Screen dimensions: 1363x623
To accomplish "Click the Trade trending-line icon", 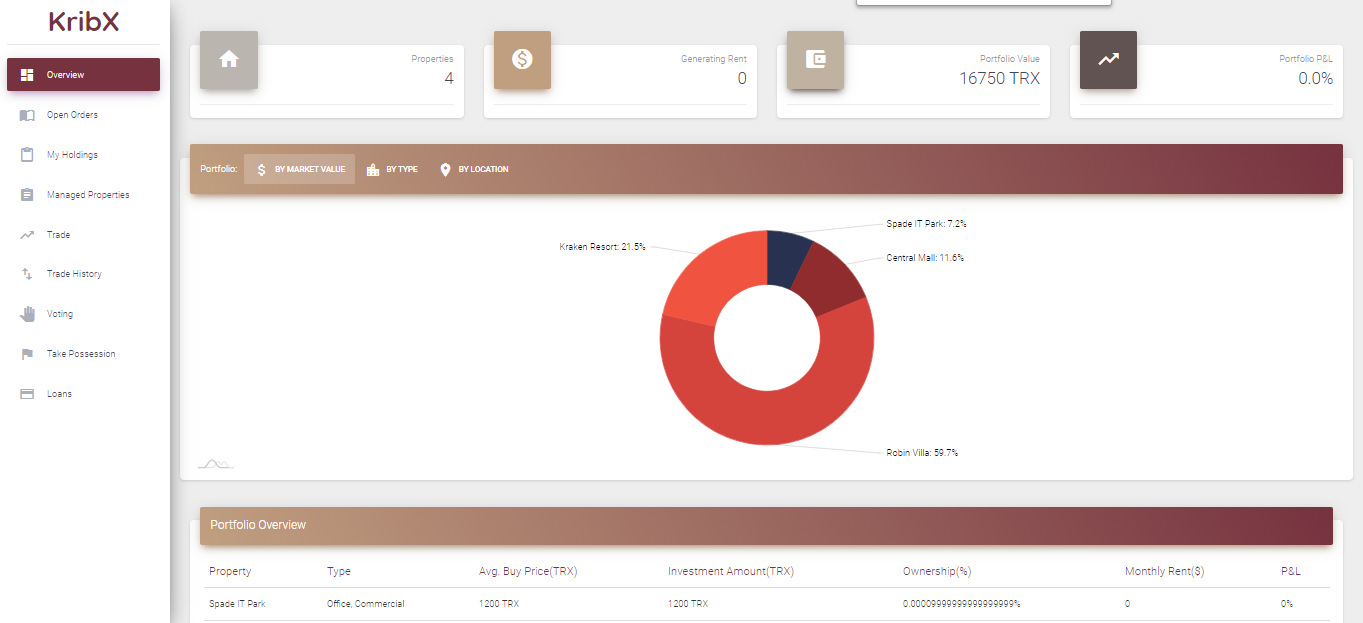I will click(x=27, y=235).
